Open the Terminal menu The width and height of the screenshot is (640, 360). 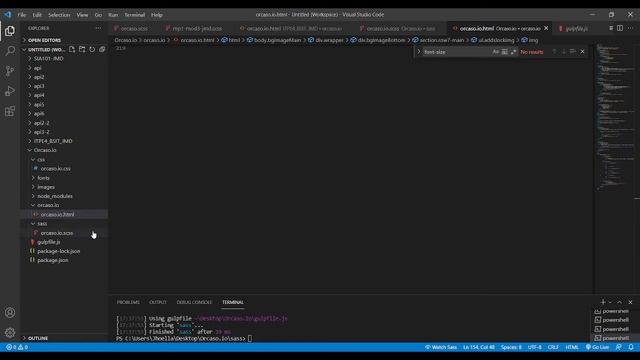coord(135,15)
